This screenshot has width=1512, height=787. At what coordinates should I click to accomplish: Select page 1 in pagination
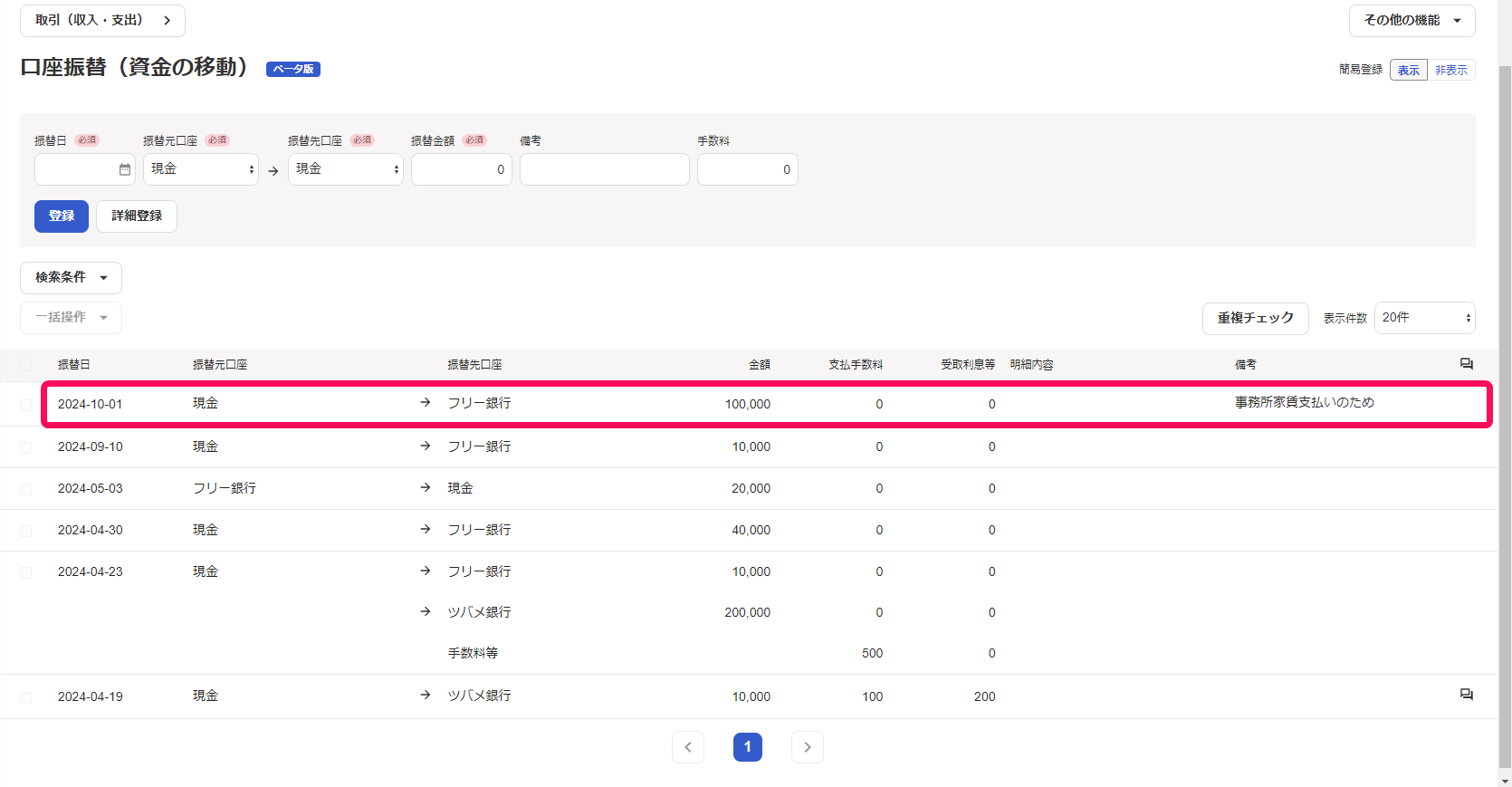coord(748,747)
